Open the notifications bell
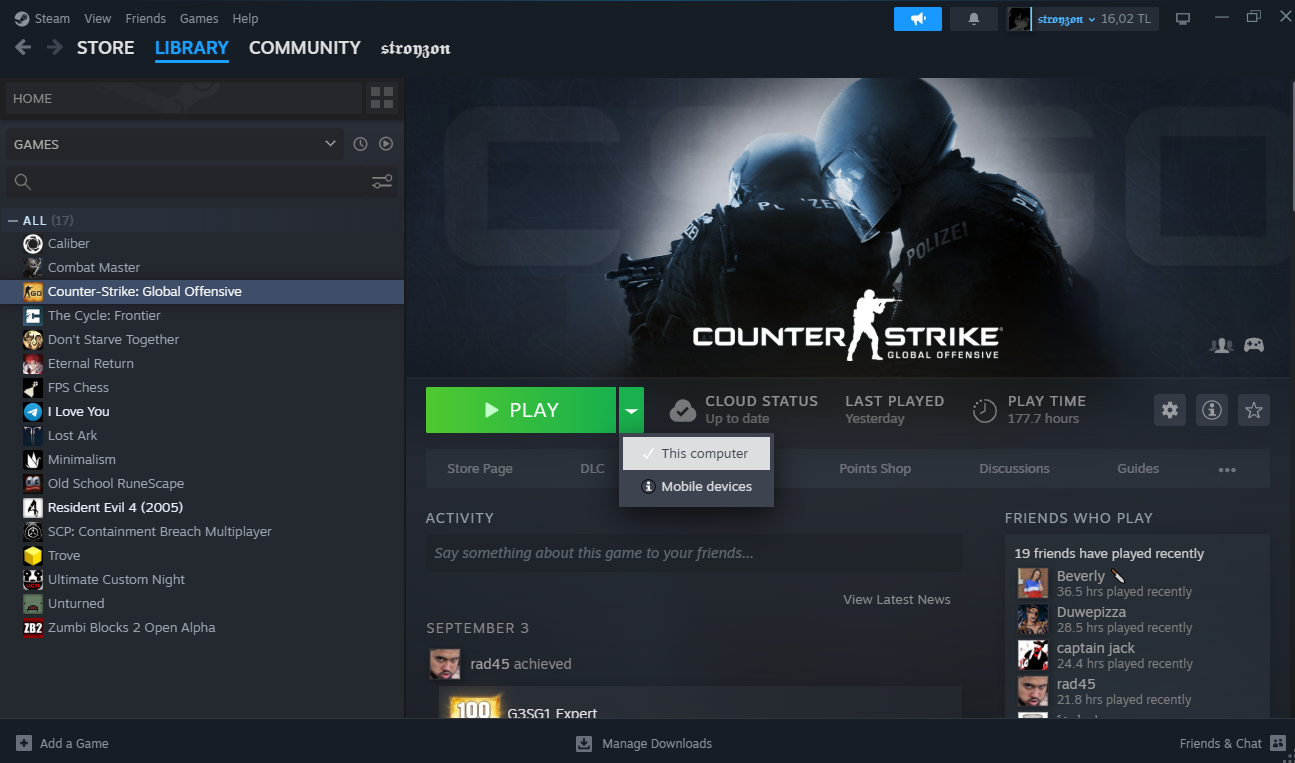The image size is (1295, 763). pos(974,19)
